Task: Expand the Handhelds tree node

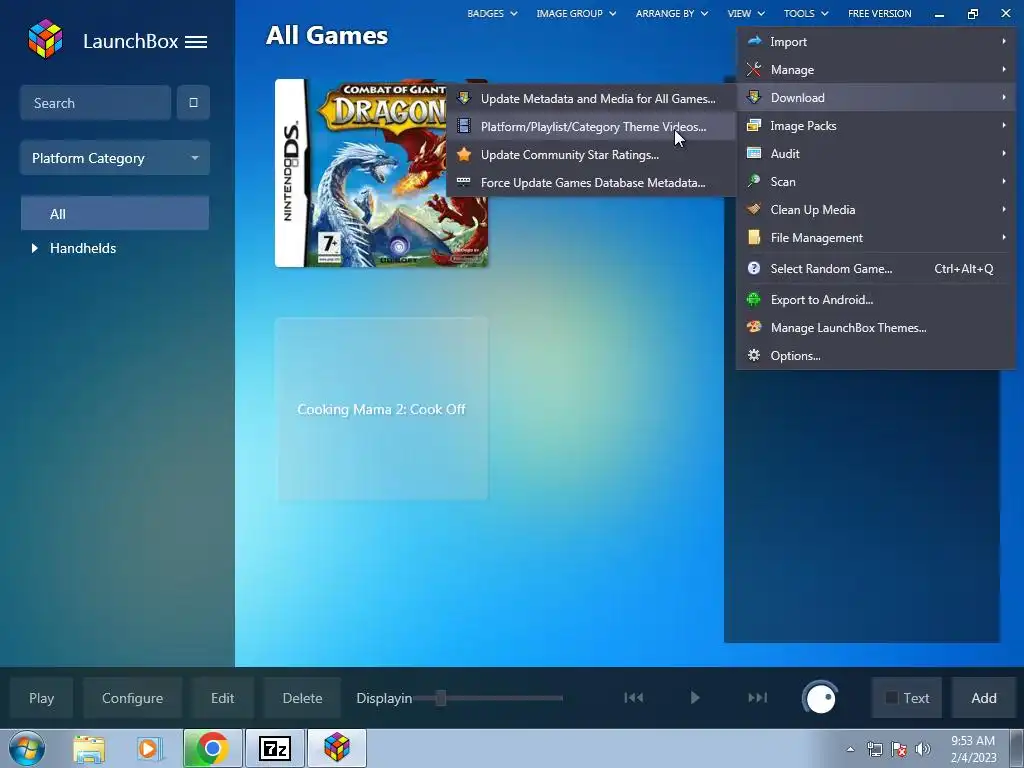Action: [35, 248]
